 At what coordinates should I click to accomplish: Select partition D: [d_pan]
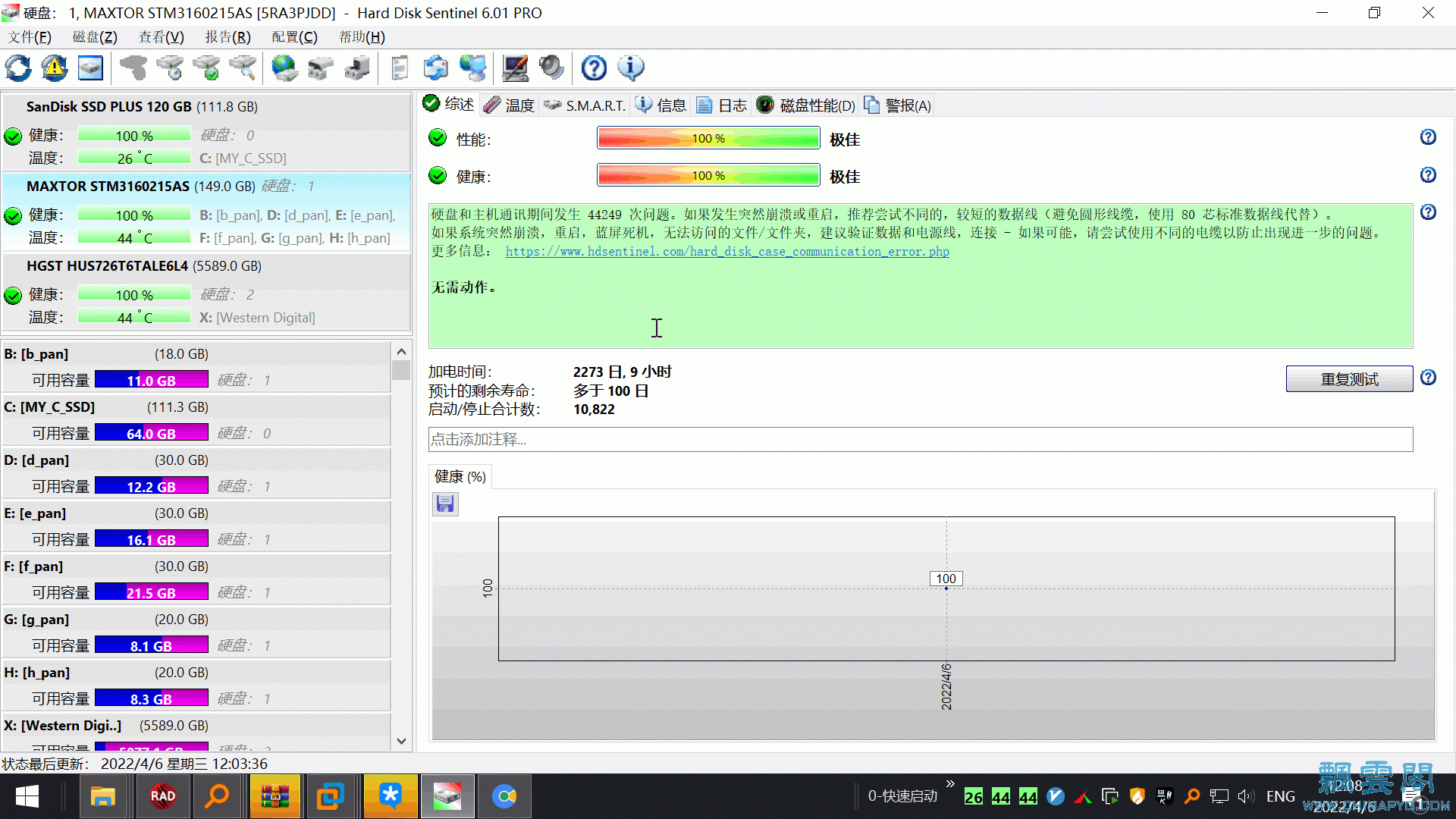pyautogui.click(x=196, y=473)
